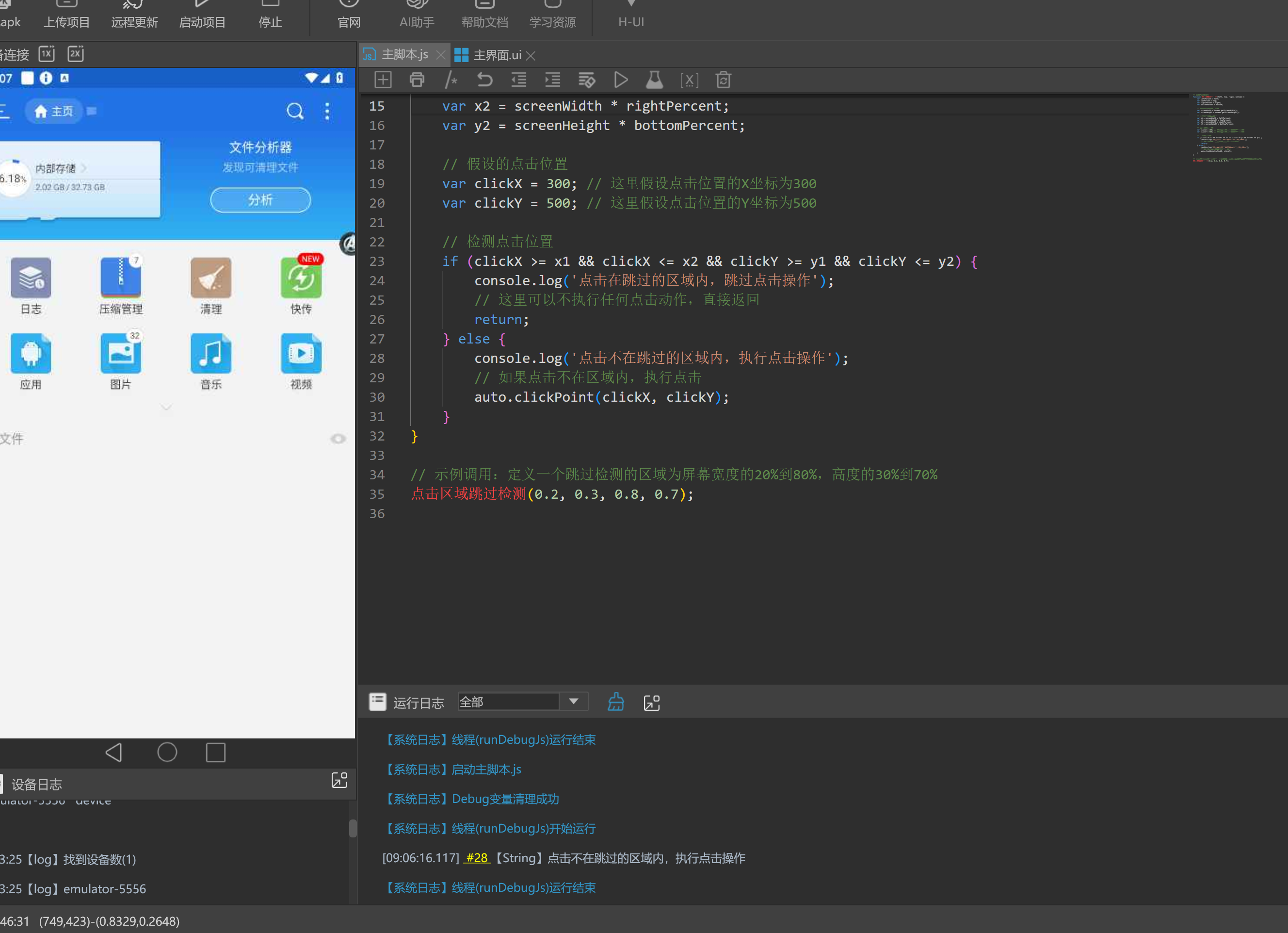Click the flask test icon
The image size is (1288, 933).
pyautogui.click(x=654, y=80)
